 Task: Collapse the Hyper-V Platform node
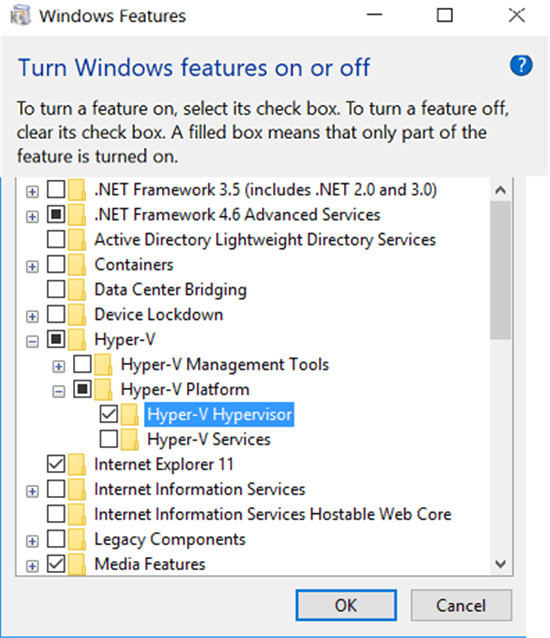[59, 391]
